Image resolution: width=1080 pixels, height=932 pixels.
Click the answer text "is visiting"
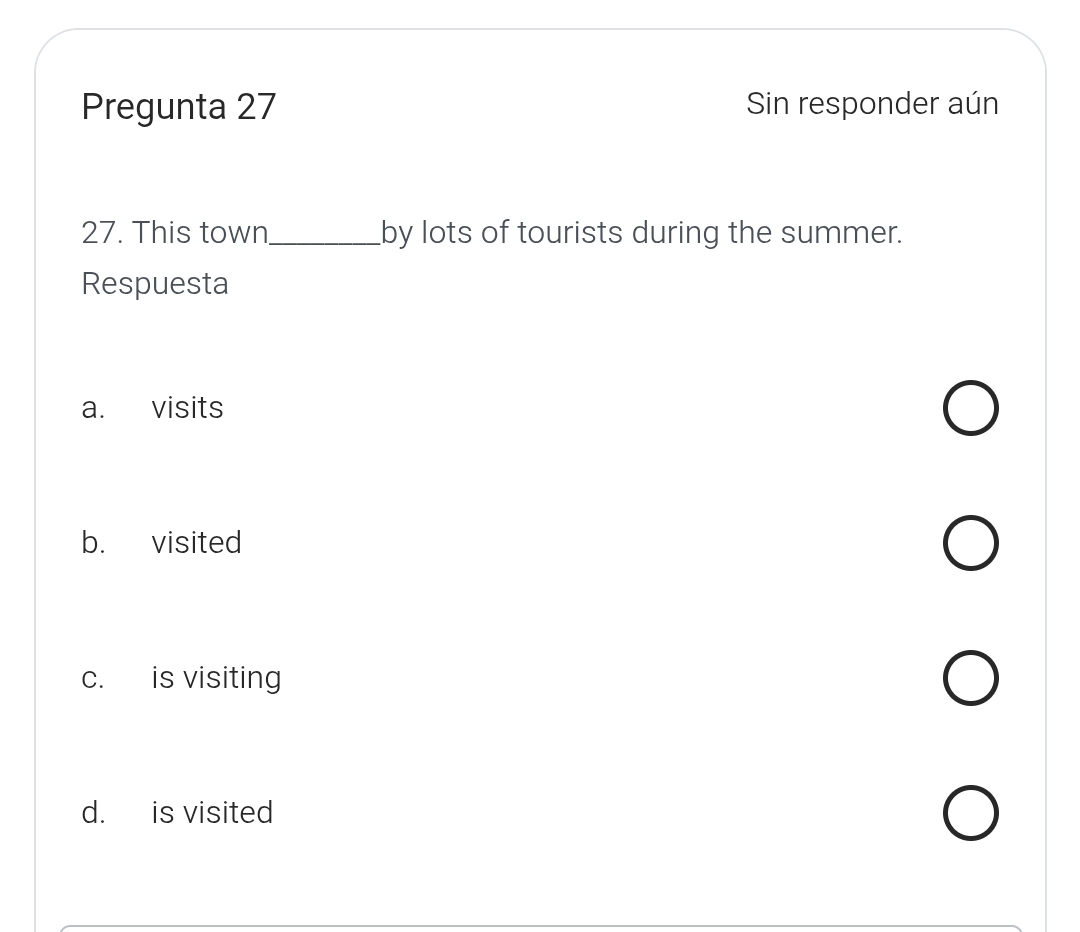216,678
